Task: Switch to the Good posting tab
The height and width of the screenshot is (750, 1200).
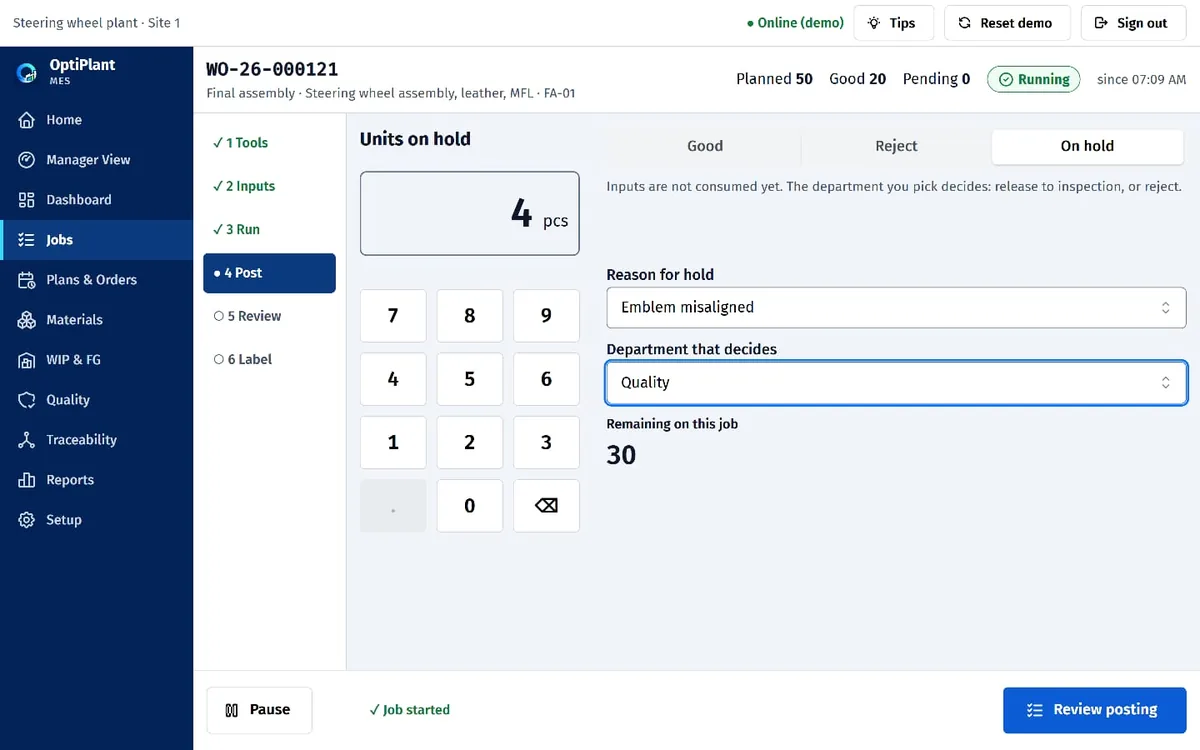Action: (x=705, y=146)
